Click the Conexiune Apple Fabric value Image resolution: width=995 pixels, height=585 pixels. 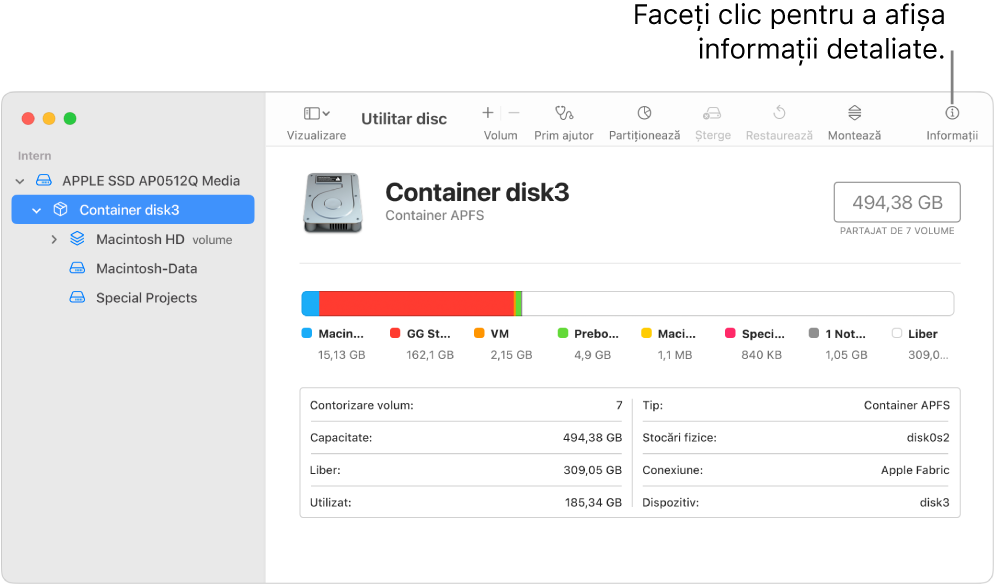[x=915, y=470]
